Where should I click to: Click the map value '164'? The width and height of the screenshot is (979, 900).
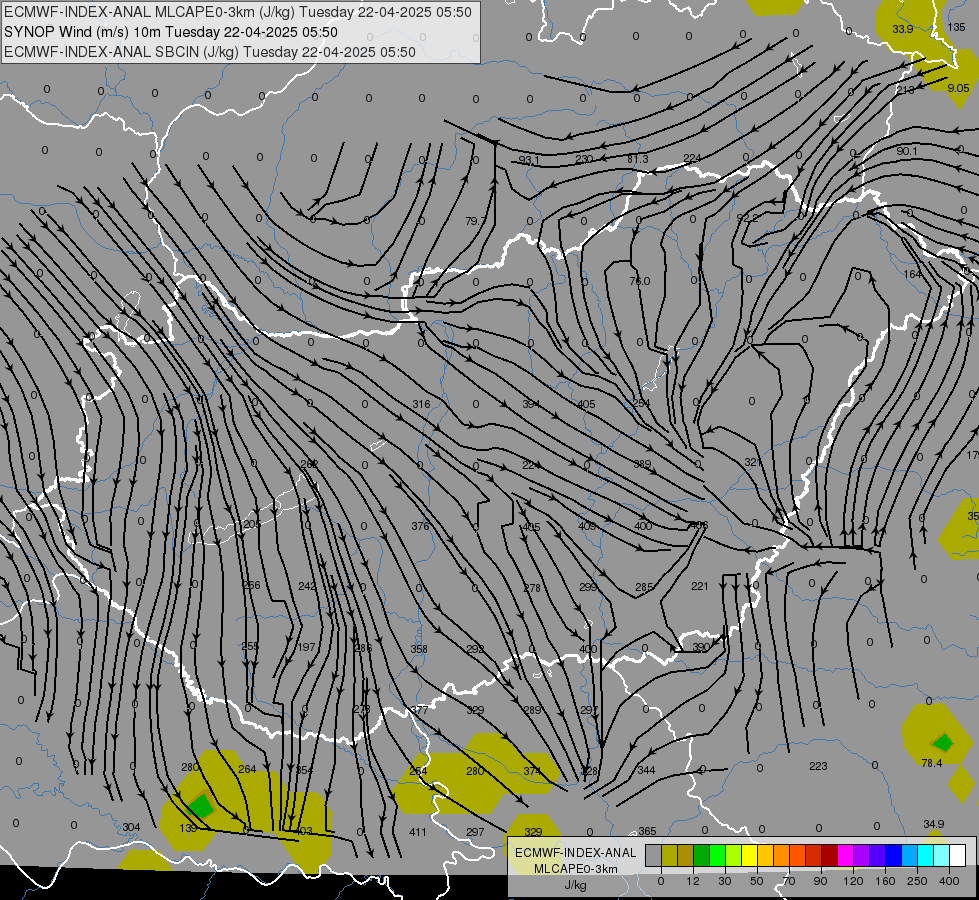click(x=912, y=274)
